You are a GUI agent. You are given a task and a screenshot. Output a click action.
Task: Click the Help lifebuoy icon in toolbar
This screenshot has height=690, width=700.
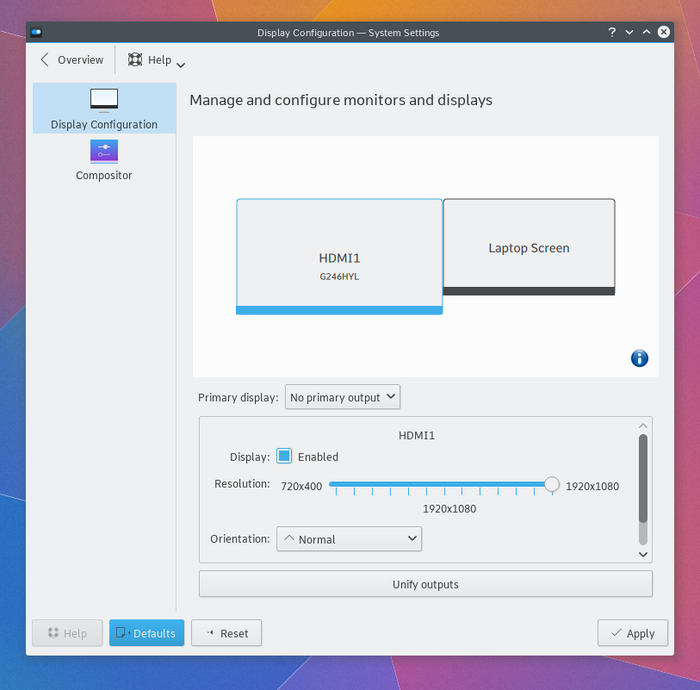click(135, 60)
